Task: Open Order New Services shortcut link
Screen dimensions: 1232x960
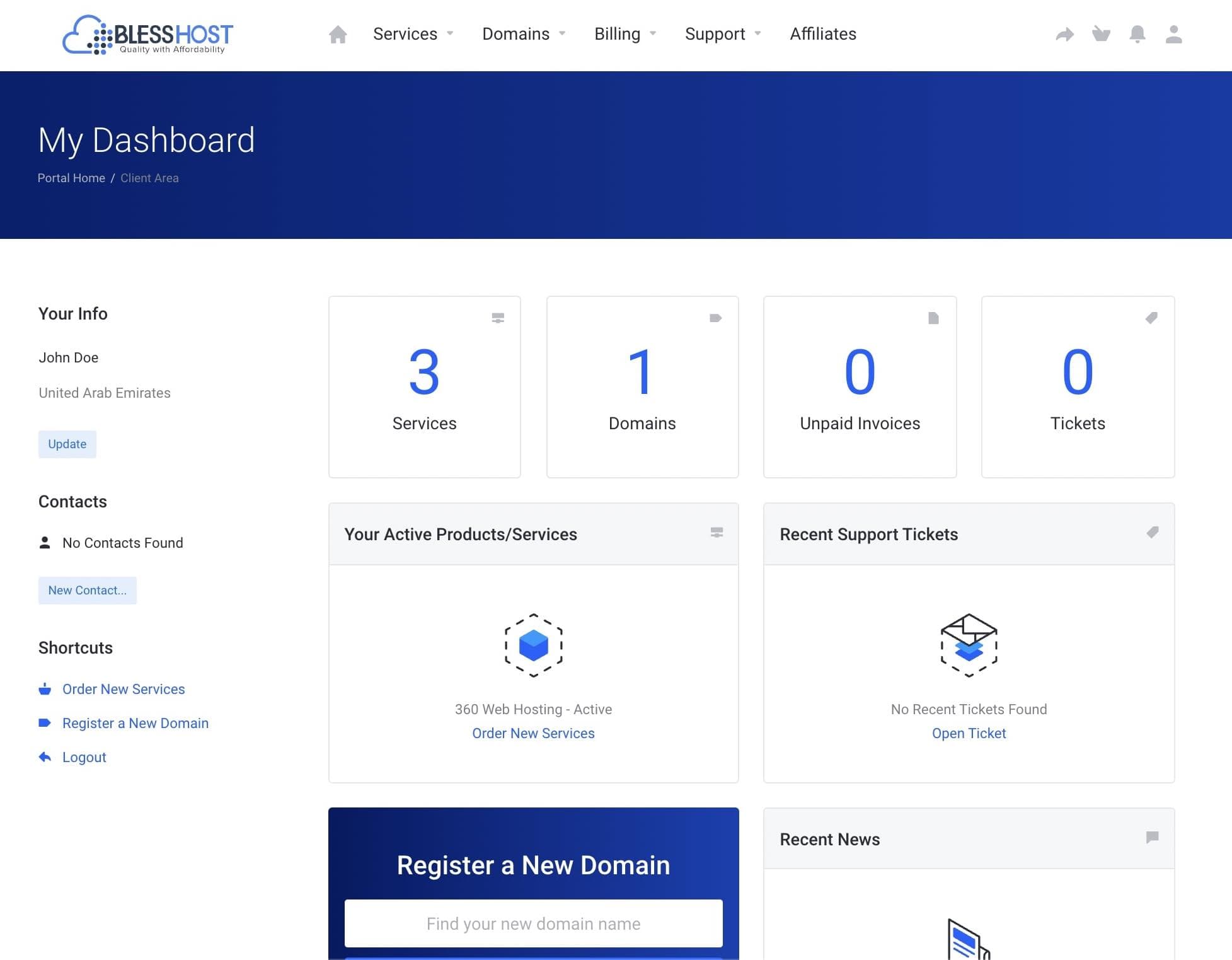Action: tap(123, 689)
